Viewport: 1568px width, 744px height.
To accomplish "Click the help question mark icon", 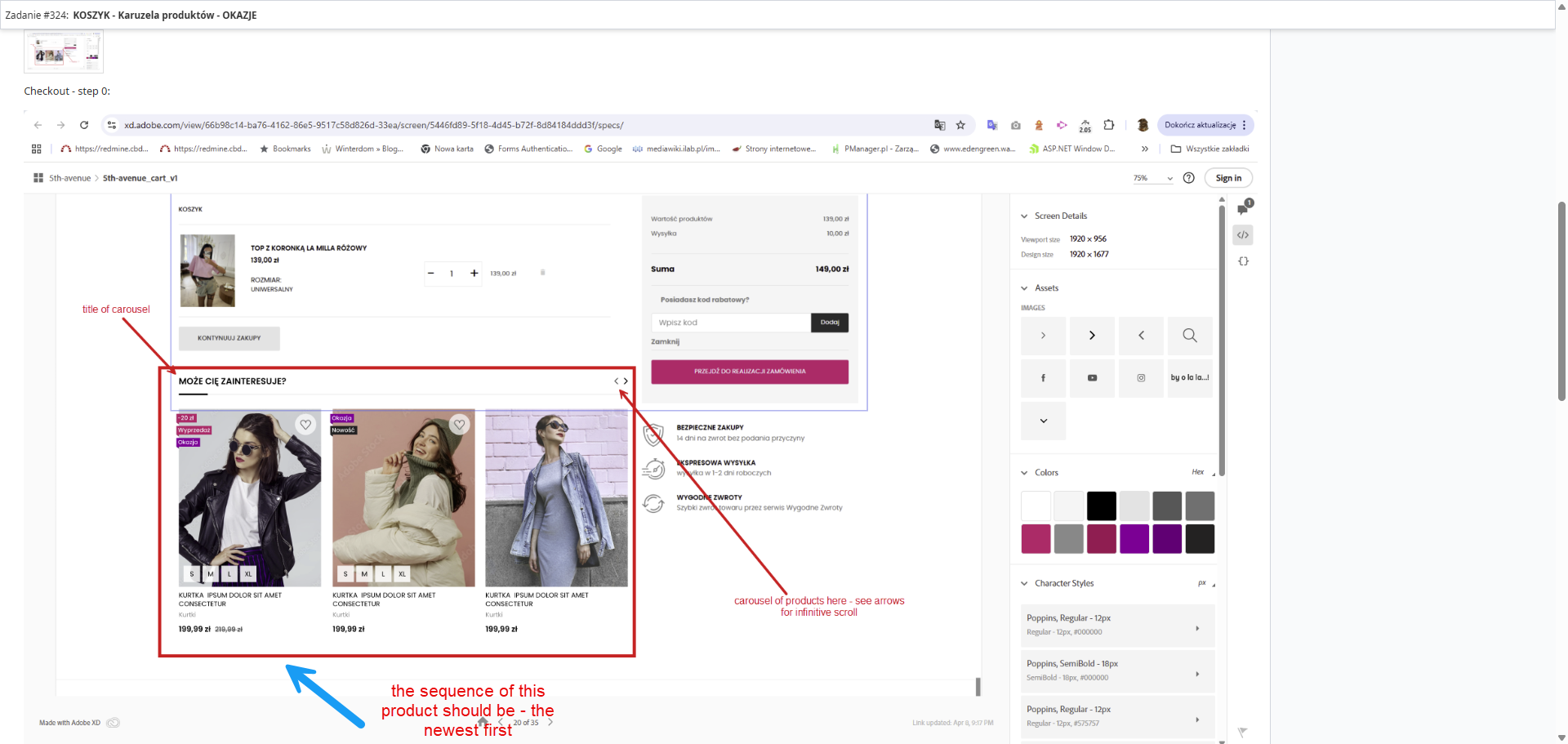I will click(1189, 178).
